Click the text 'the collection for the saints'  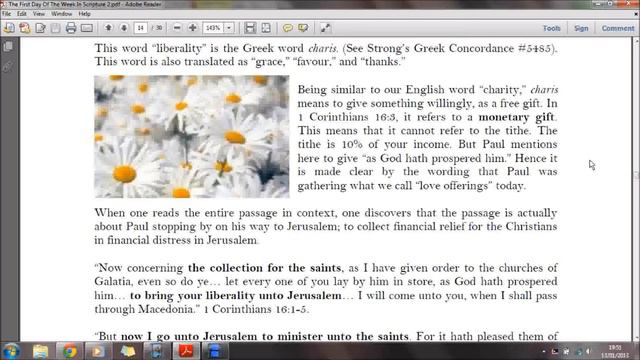(264, 268)
